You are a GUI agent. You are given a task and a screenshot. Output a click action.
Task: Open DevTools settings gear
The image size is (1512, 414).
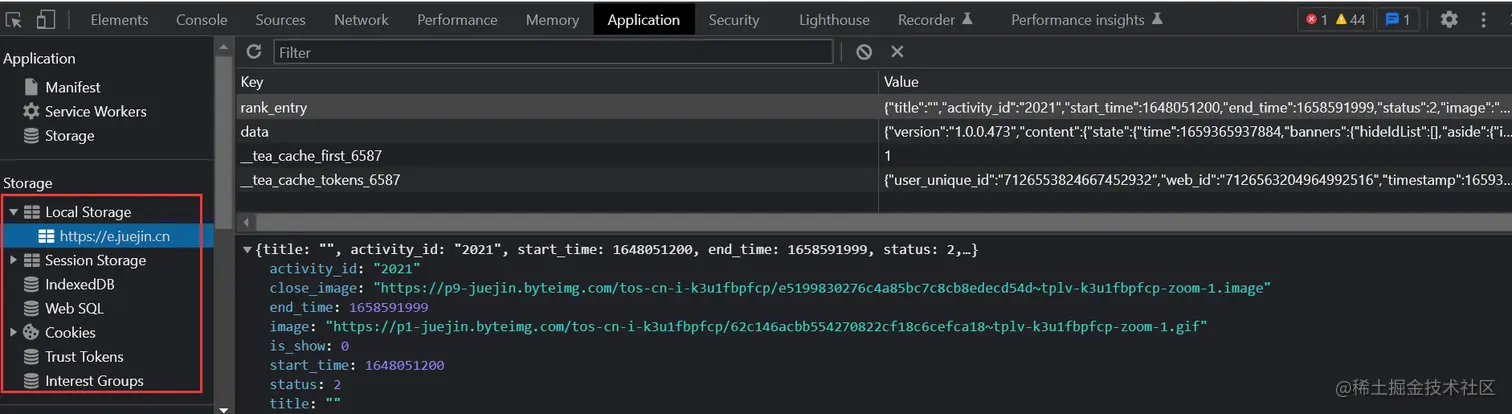point(1448,20)
